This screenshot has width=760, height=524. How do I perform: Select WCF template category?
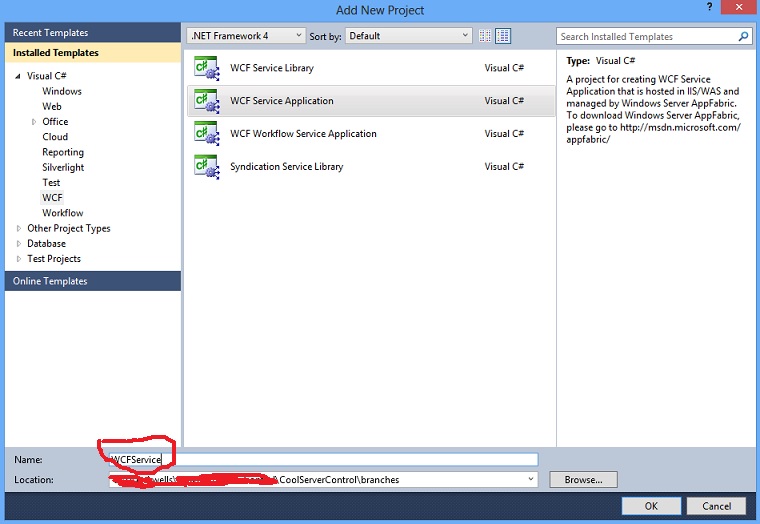[x=52, y=198]
